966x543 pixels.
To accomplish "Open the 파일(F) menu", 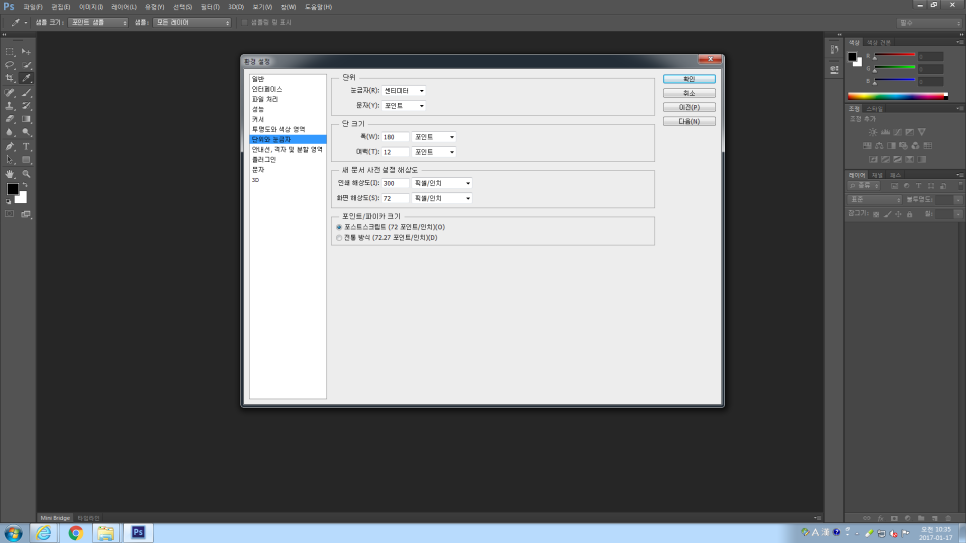I will [x=33, y=7].
